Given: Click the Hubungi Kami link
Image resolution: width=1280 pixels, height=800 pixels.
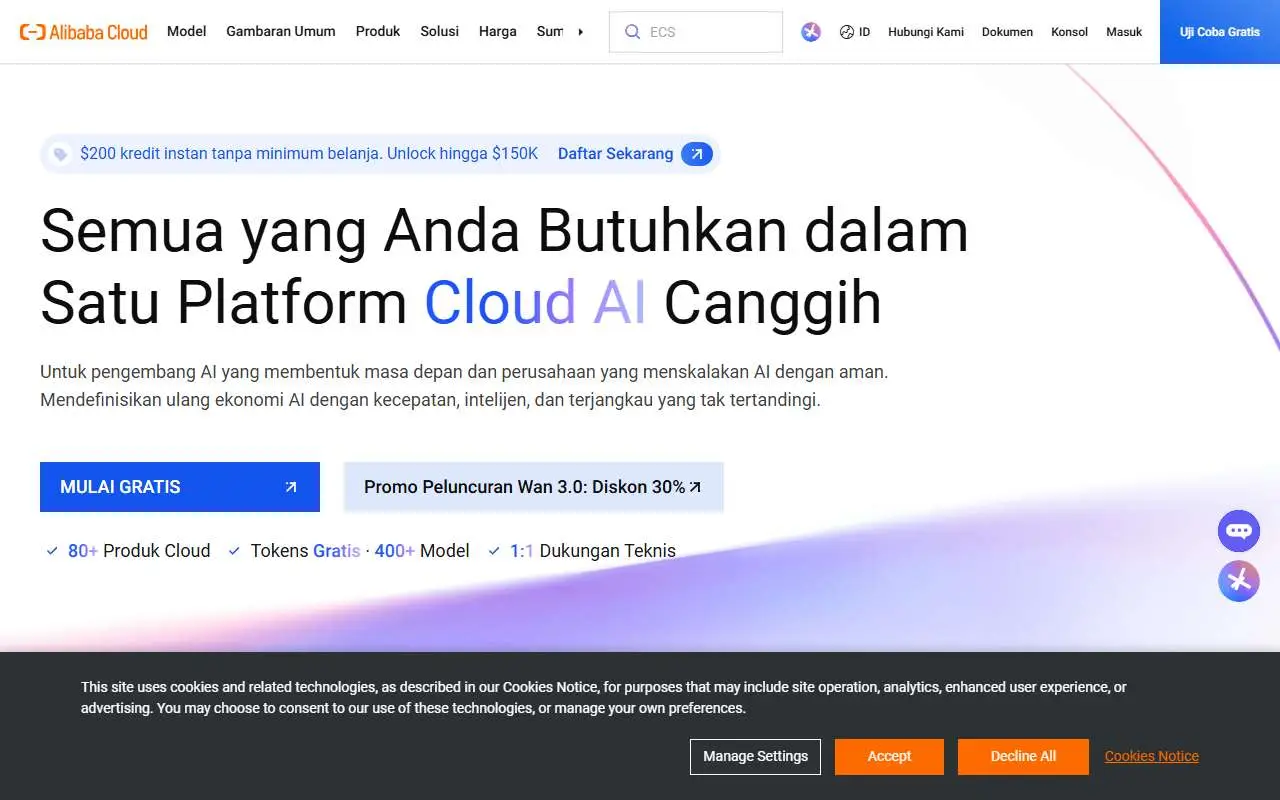Looking at the screenshot, I should pos(926,32).
